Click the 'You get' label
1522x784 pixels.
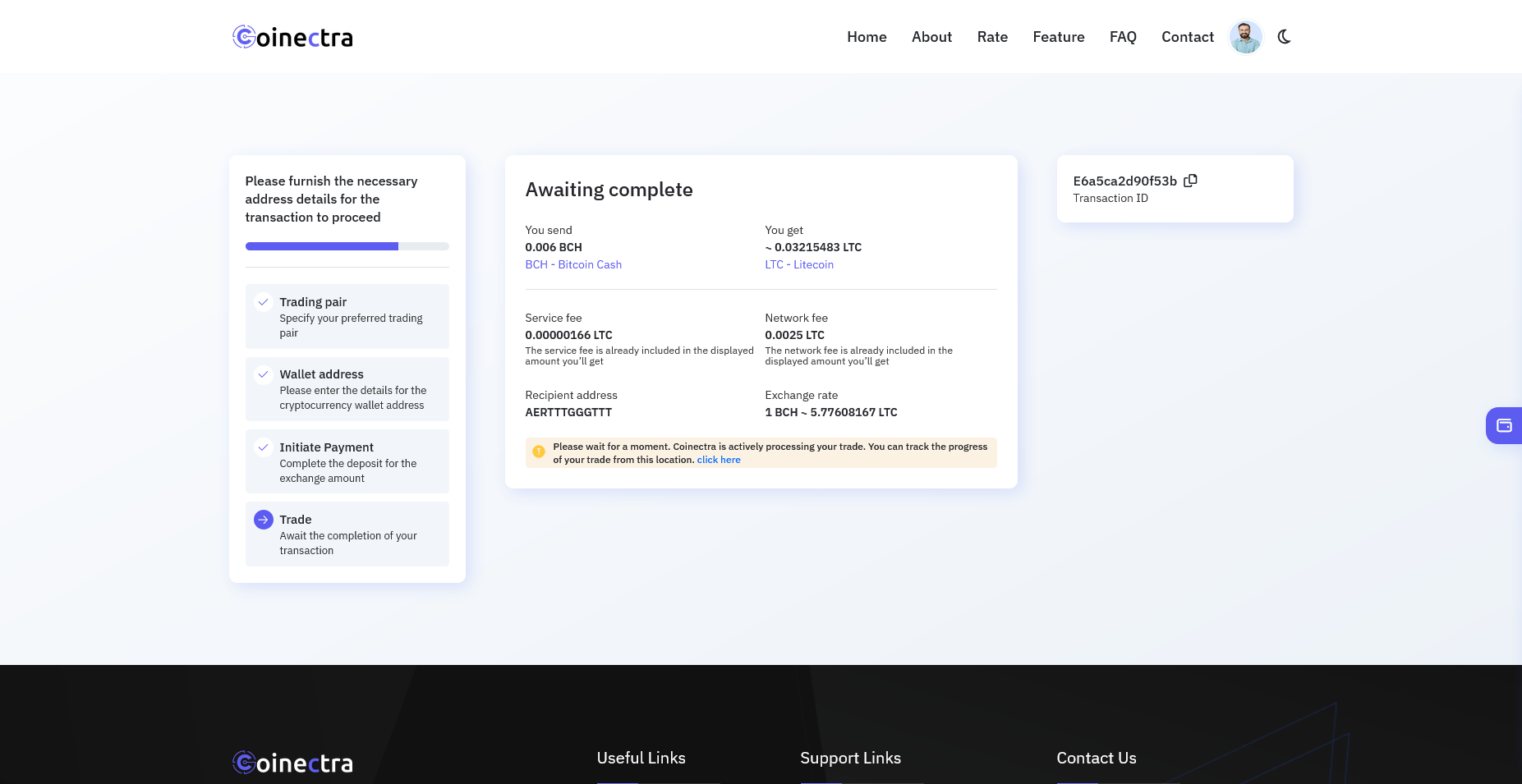(x=784, y=231)
